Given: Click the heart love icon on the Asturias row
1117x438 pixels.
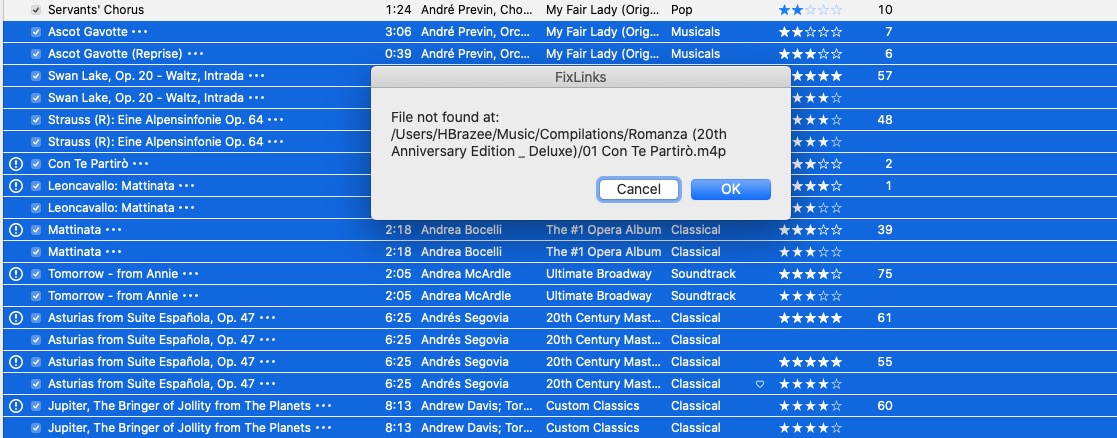Looking at the screenshot, I should click(759, 384).
